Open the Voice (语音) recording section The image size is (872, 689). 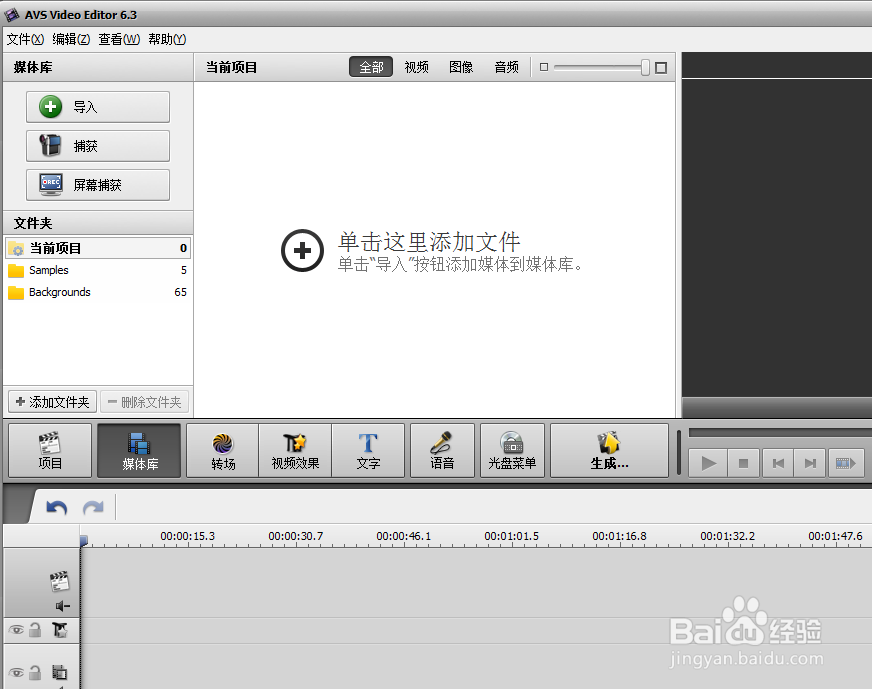pos(442,450)
